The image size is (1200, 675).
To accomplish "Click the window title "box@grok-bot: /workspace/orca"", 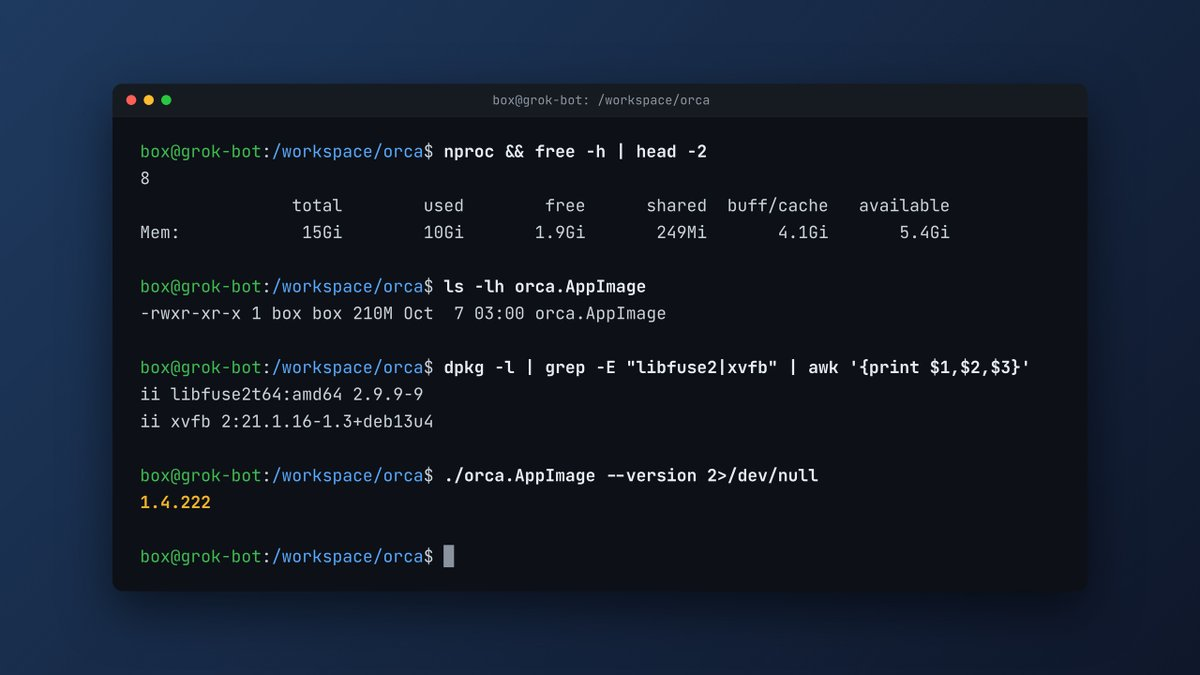I will 601,100.
